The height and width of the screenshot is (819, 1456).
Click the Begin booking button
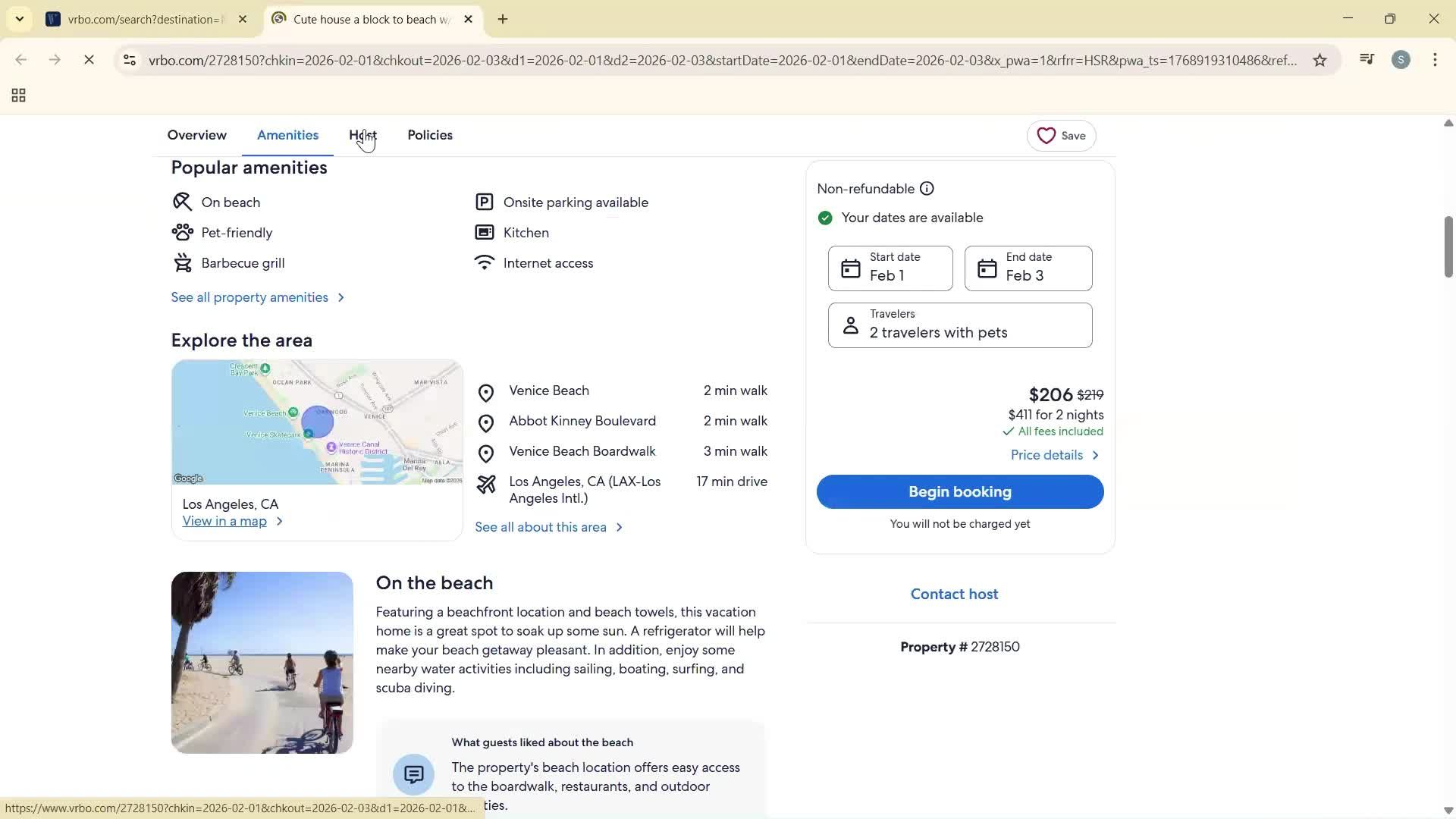coord(959,491)
